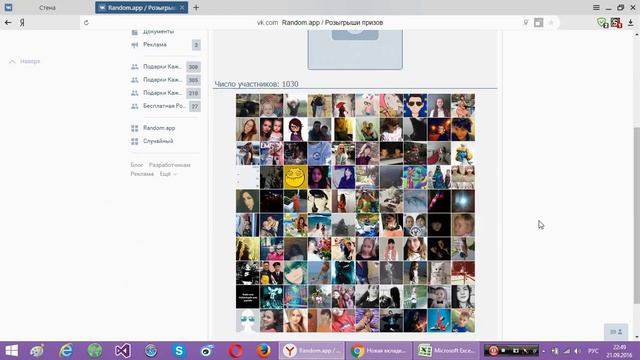The height and width of the screenshot is (360, 640).
Task: Open Документы in the VK sidebar
Action: pos(158,31)
